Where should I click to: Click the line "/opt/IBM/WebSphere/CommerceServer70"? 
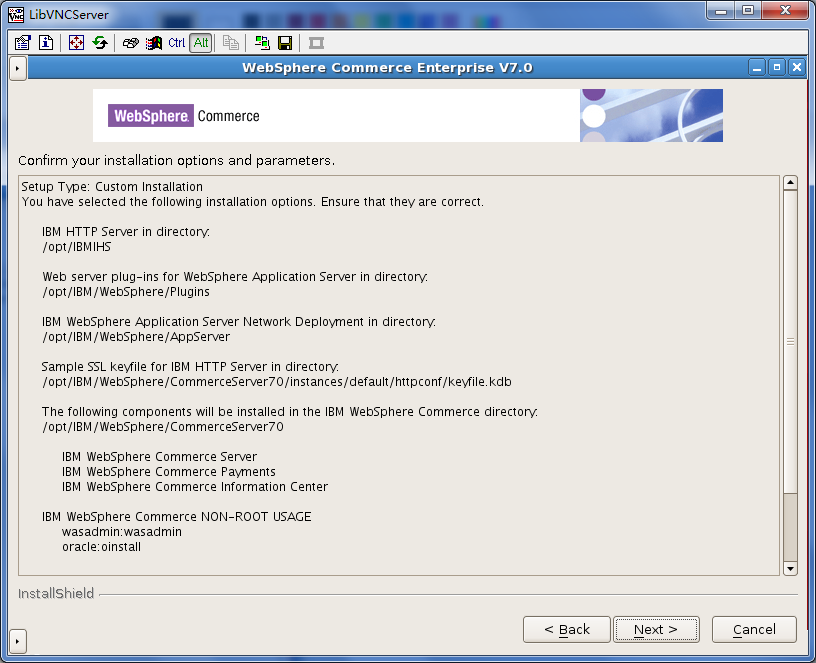point(163,427)
